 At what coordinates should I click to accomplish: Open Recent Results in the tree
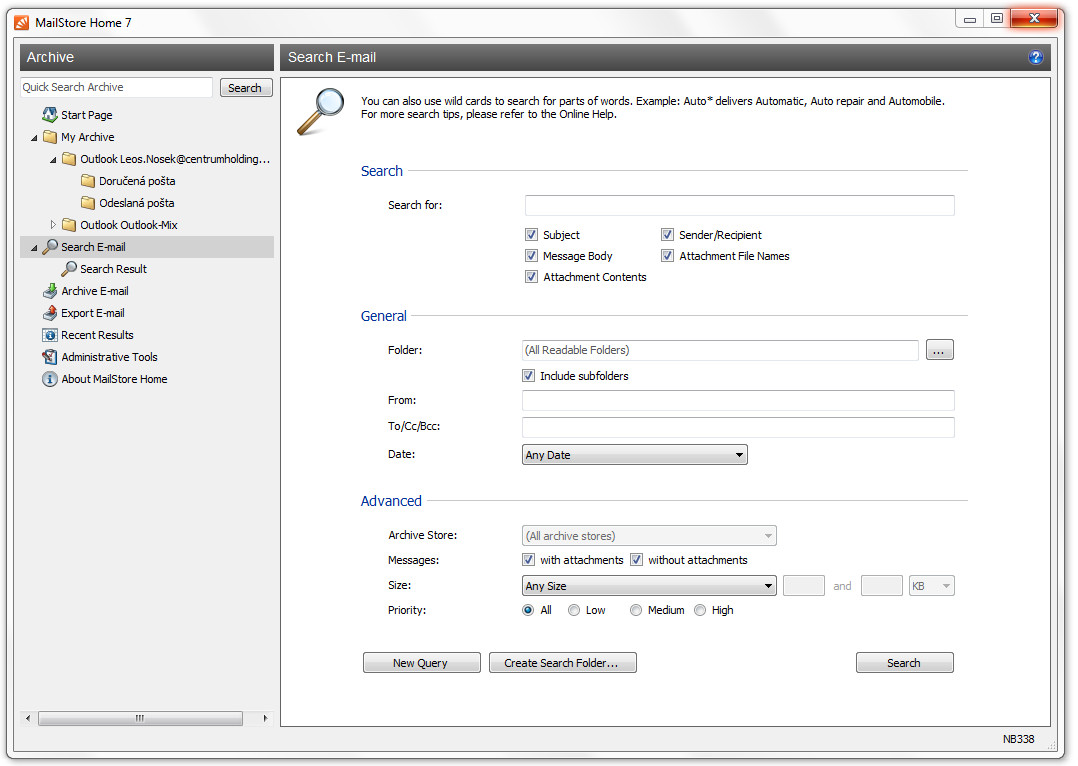(x=97, y=335)
